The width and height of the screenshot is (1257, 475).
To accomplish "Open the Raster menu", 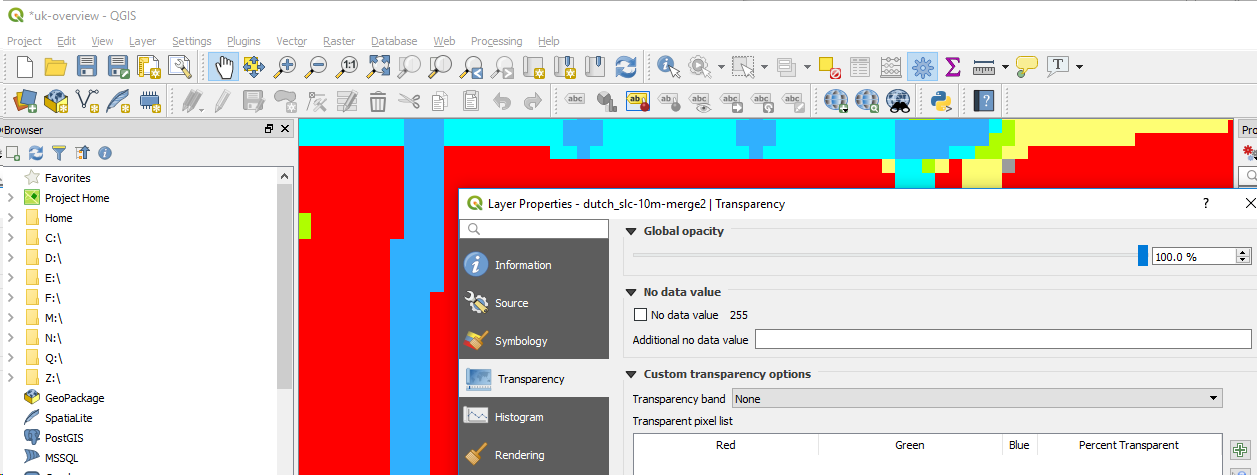I will point(339,41).
